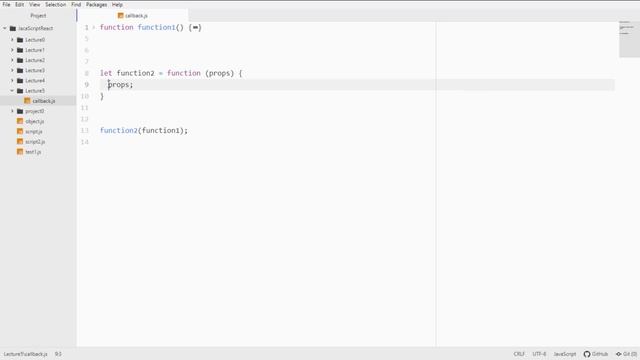Expand the Lecture4 folder arrow
This screenshot has width=640, height=360.
[x=12, y=80]
